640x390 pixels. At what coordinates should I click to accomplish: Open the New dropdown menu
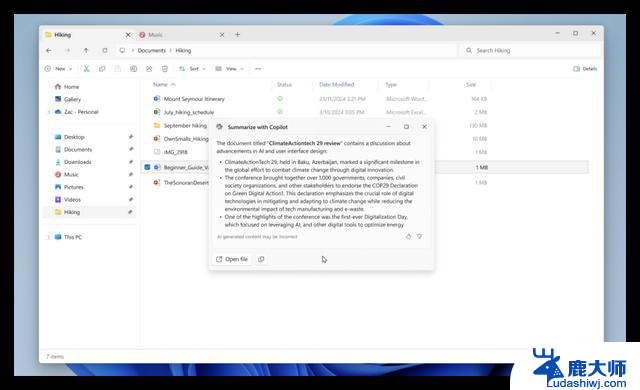[58, 69]
